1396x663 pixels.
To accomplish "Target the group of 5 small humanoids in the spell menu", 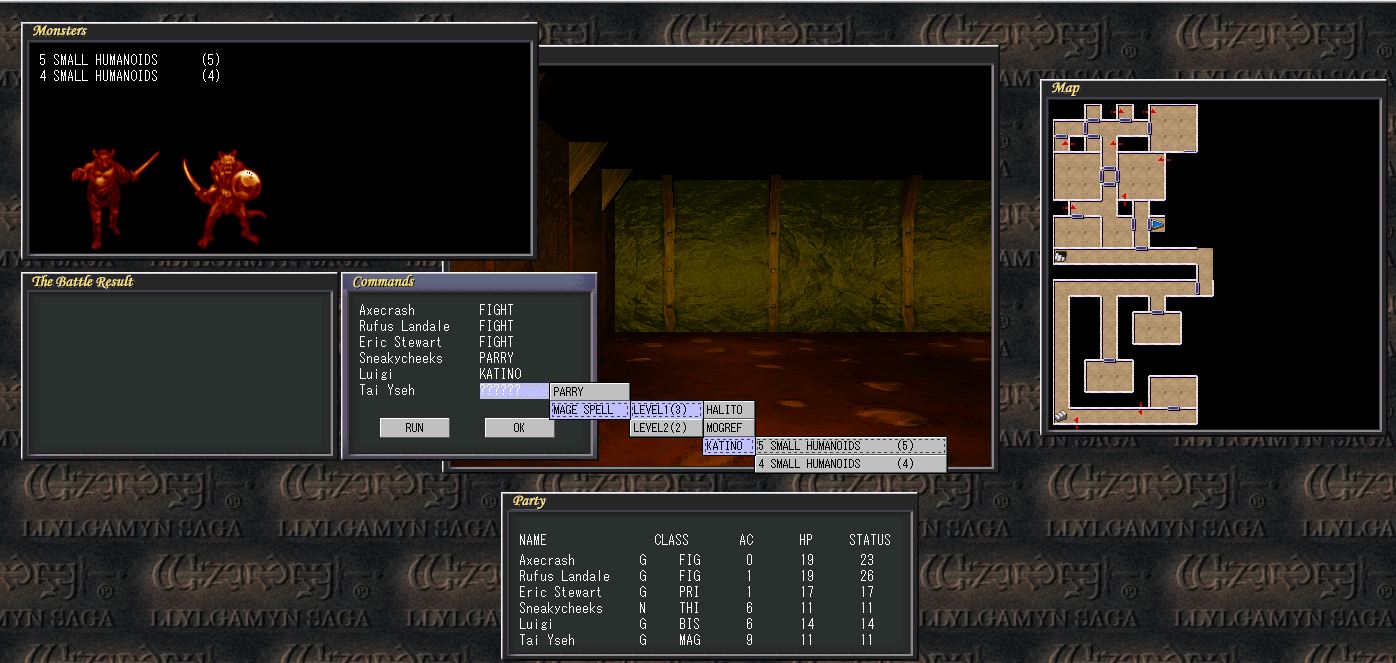I will pyautogui.click(x=850, y=446).
